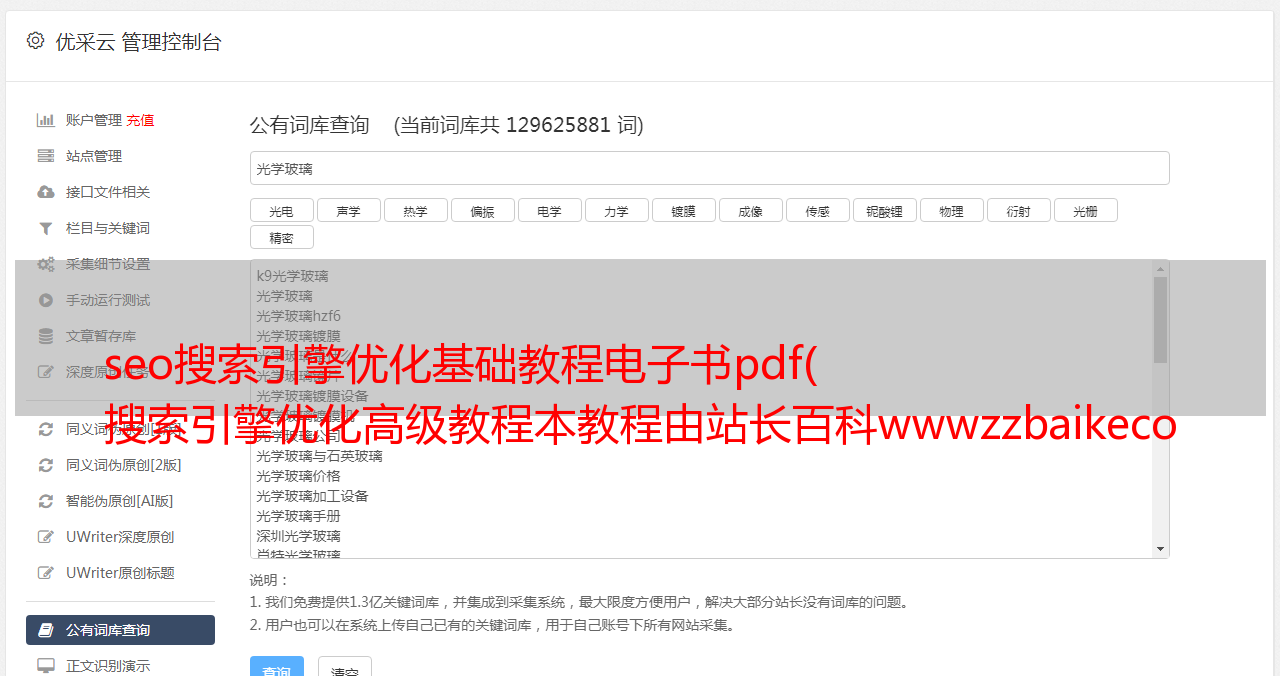The image size is (1280, 676).
Task: Click the refresh icon for 同义词伪原创[2版]
Action: [x=45, y=465]
